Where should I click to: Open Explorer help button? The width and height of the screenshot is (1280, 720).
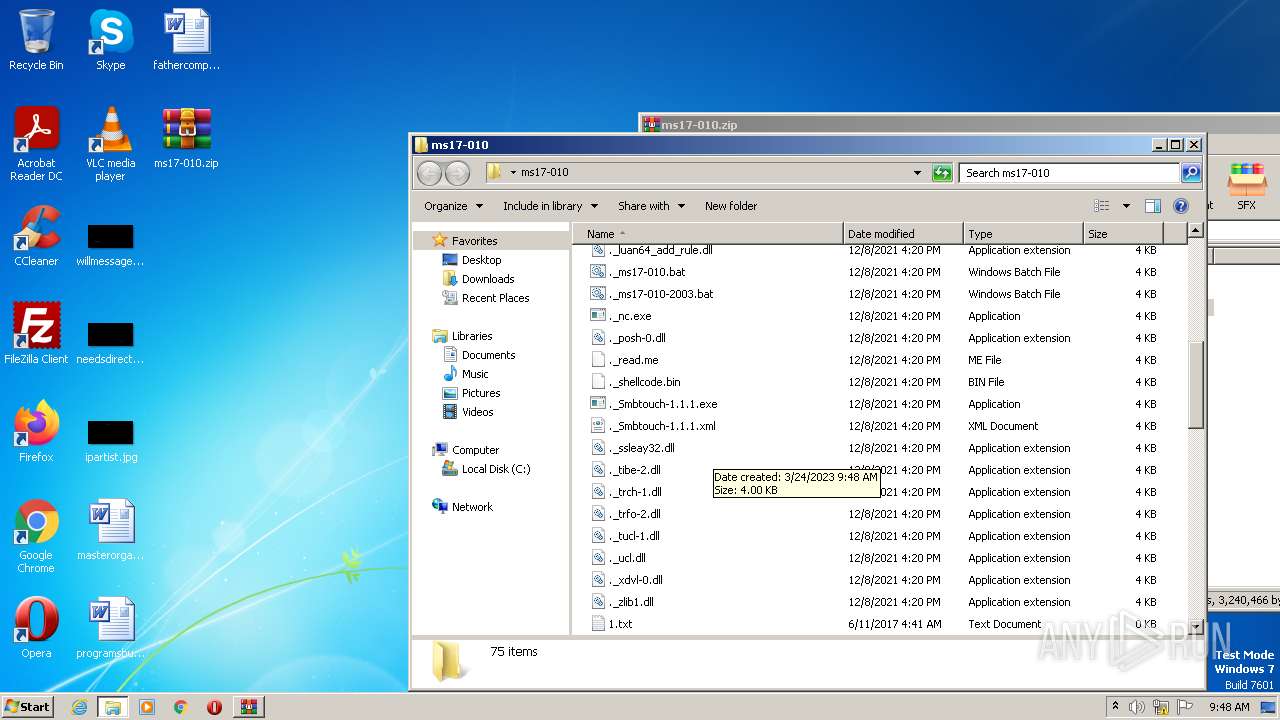click(x=1180, y=206)
